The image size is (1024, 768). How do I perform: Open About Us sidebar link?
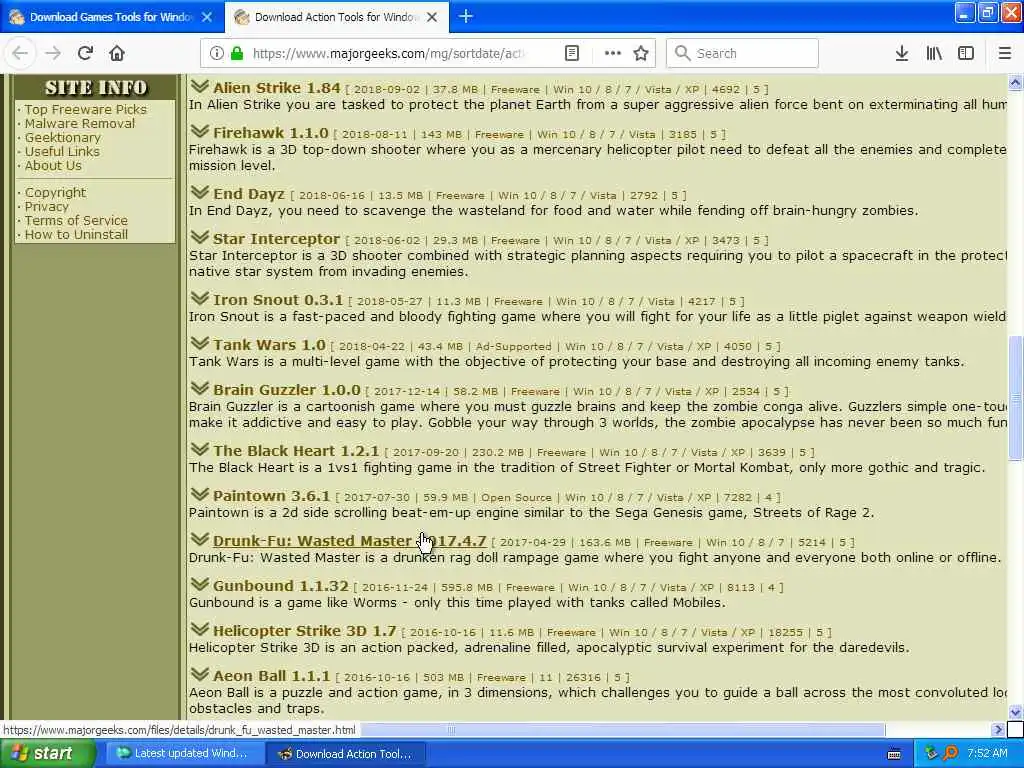coord(53,166)
